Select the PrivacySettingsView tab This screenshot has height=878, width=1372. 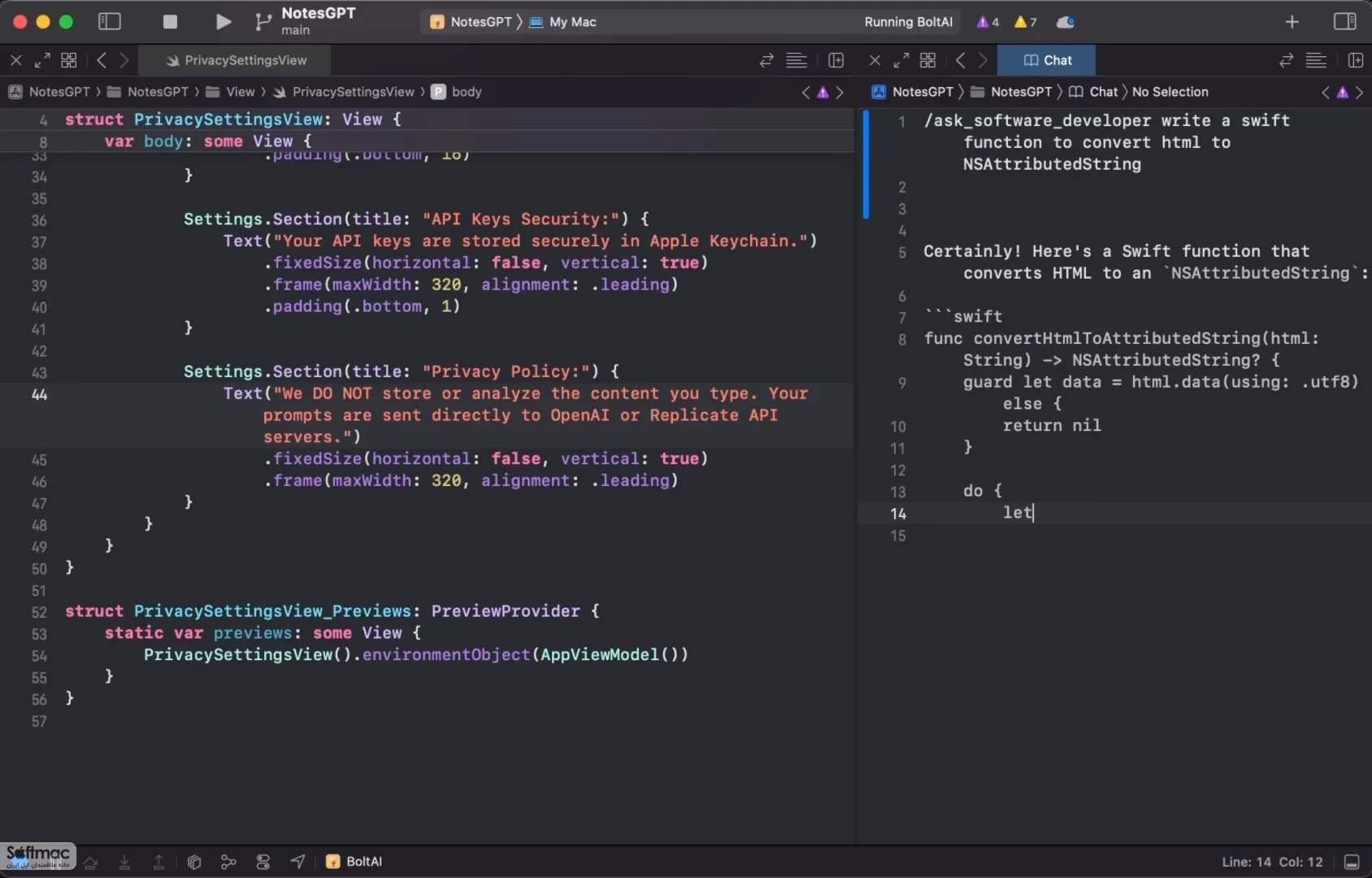pos(235,60)
